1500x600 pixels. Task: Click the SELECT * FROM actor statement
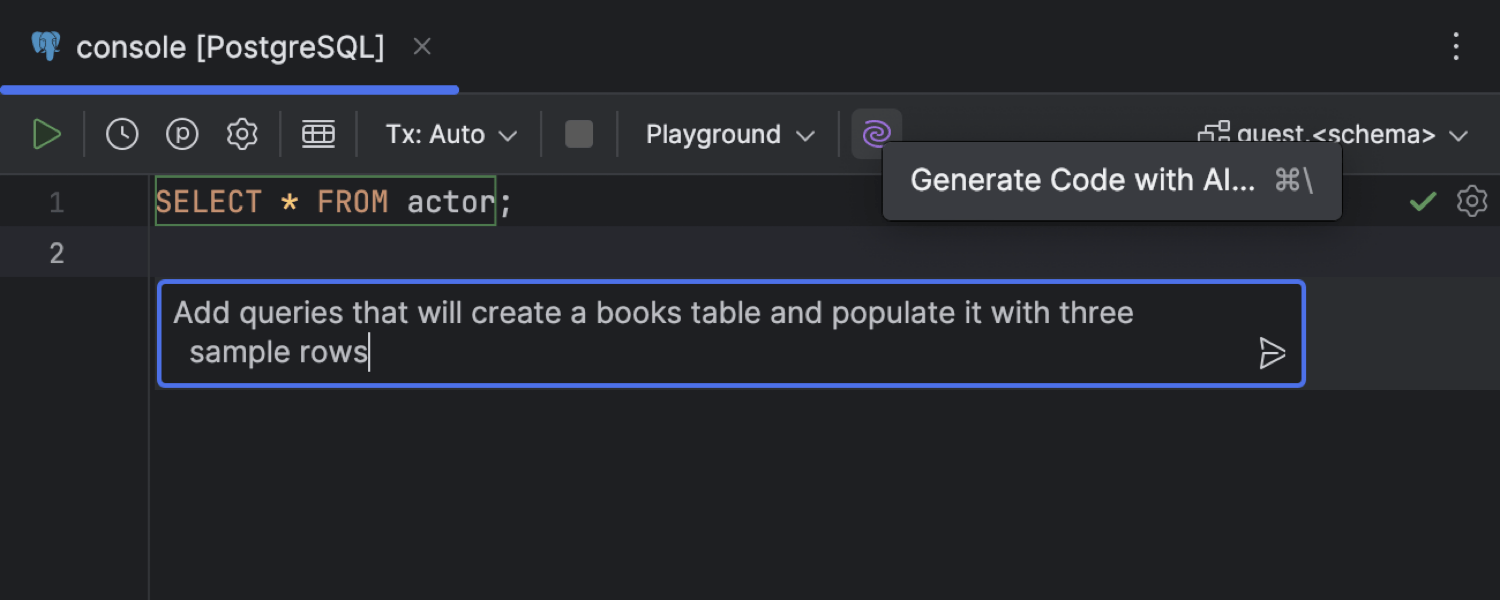326,202
